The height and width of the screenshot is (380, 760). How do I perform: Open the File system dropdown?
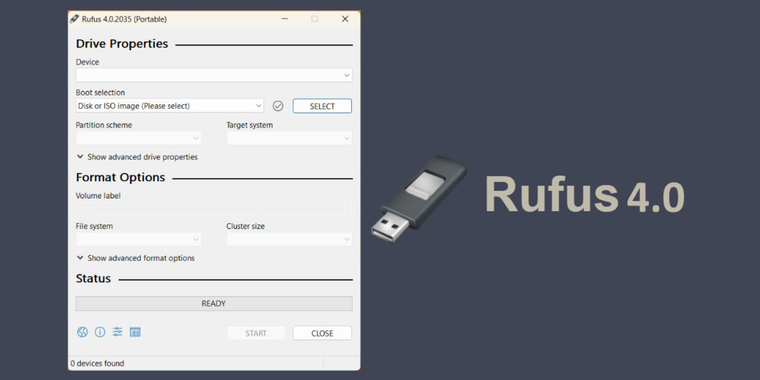click(x=138, y=239)
